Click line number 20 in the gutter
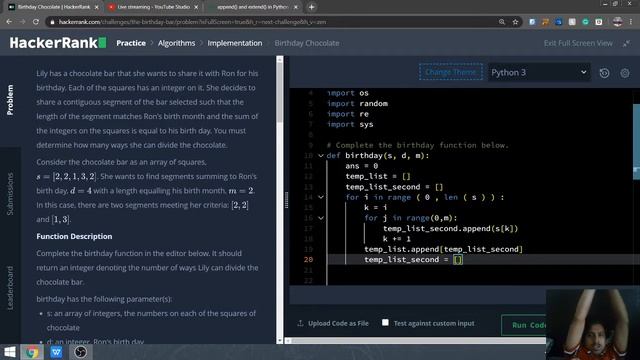The height and width of the screenshot is (360, 640). point(308,260)
